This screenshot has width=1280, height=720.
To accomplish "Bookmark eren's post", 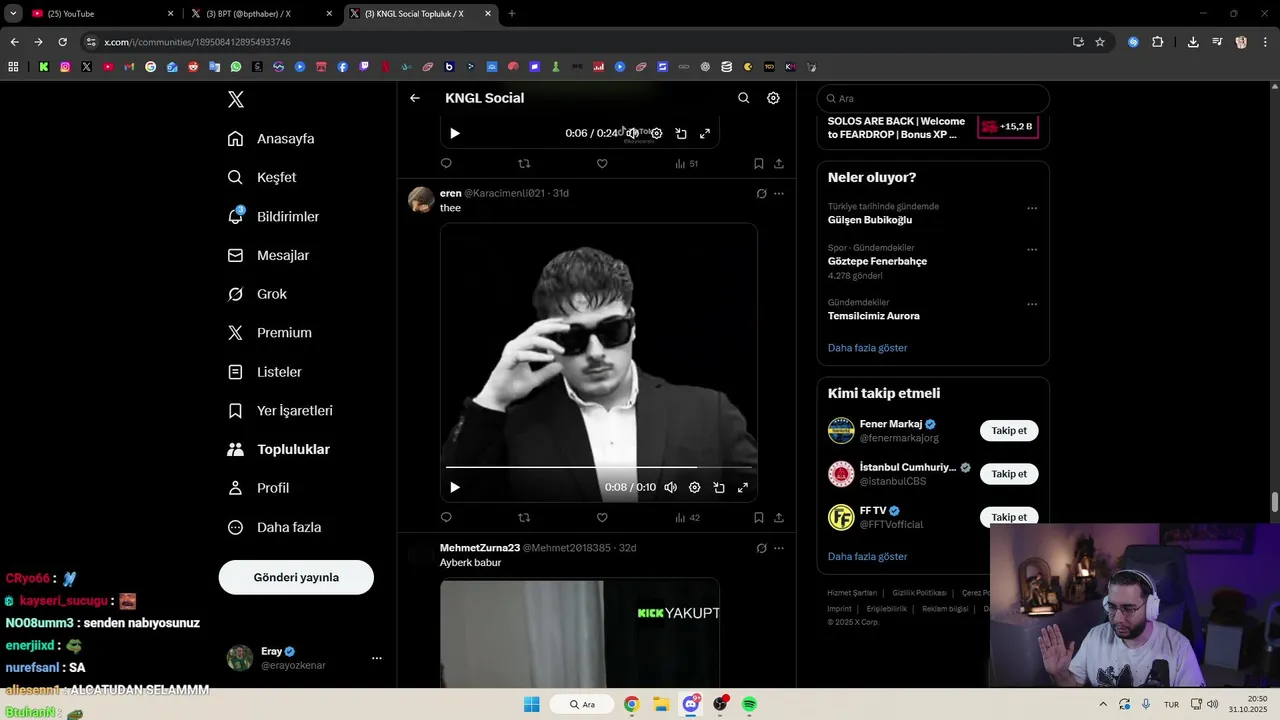I will (x=759, y=517).
